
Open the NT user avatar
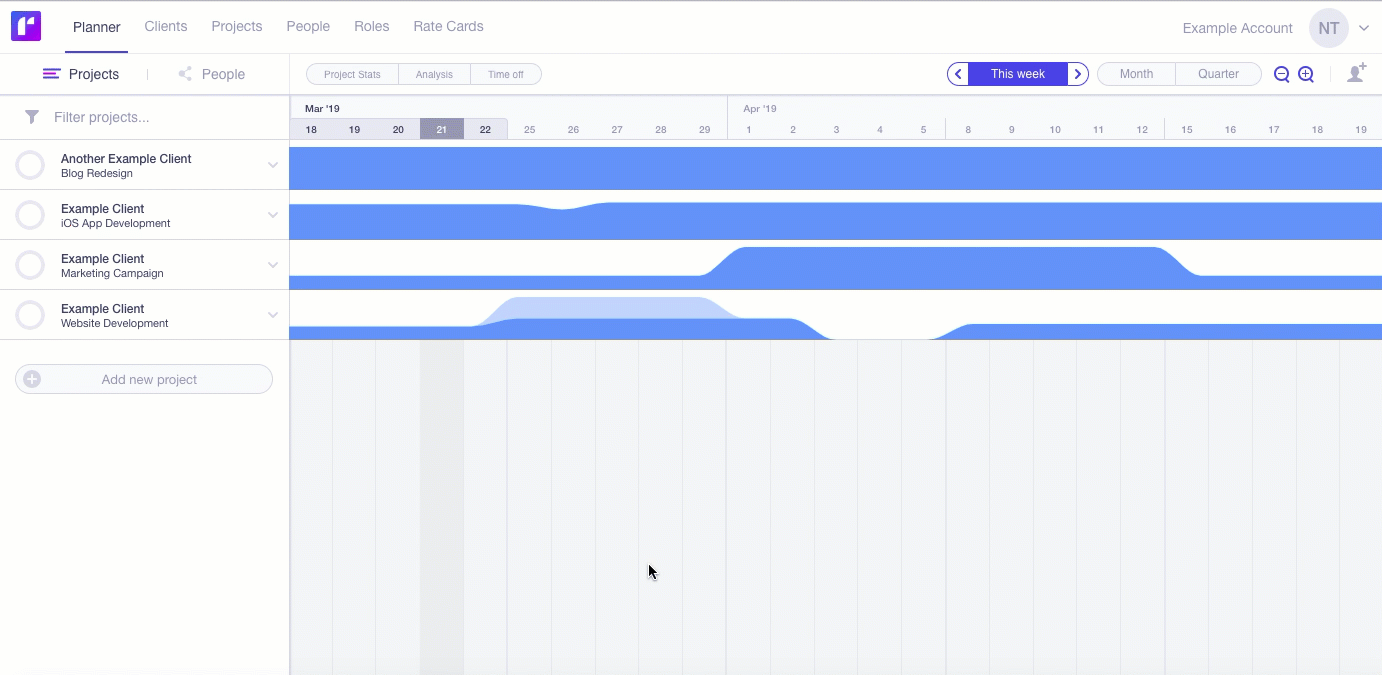tap(1328, 28)
